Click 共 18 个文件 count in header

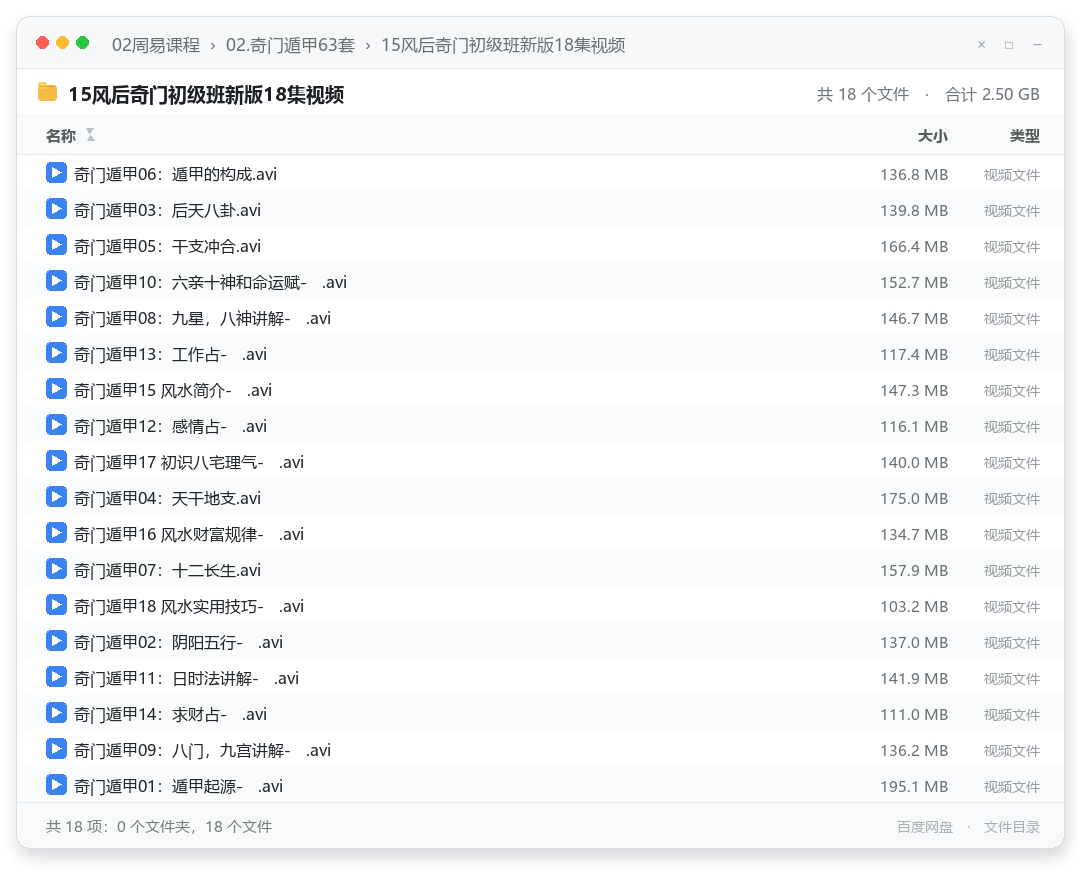point(862,94)
